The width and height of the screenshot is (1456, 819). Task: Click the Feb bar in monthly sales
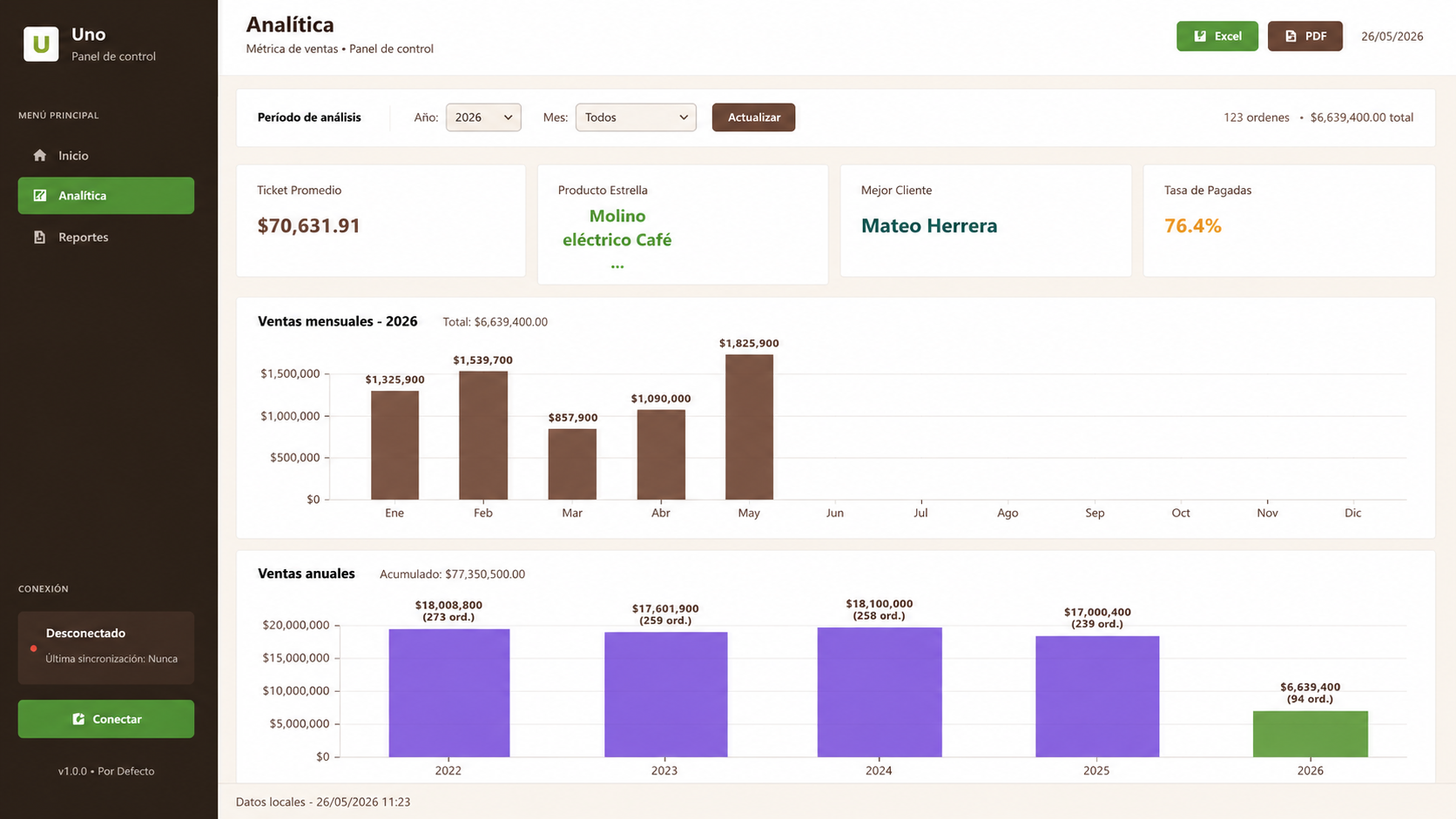[x=483, y=435]
